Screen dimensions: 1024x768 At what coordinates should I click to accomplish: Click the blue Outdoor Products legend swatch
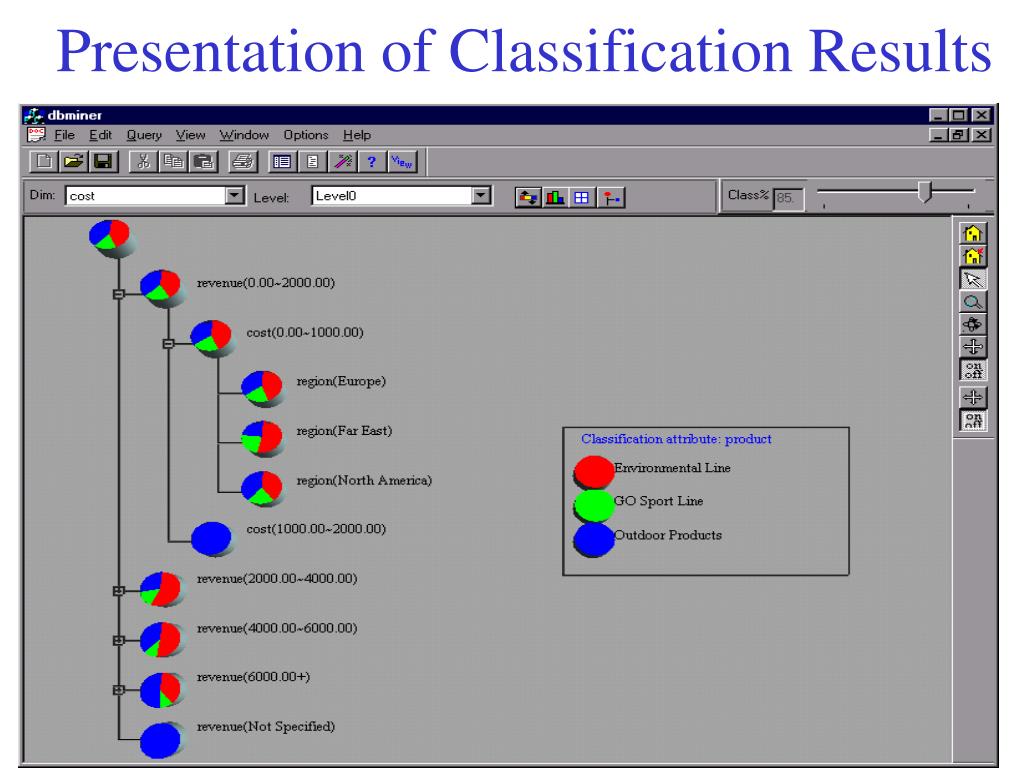coord(594,539)
